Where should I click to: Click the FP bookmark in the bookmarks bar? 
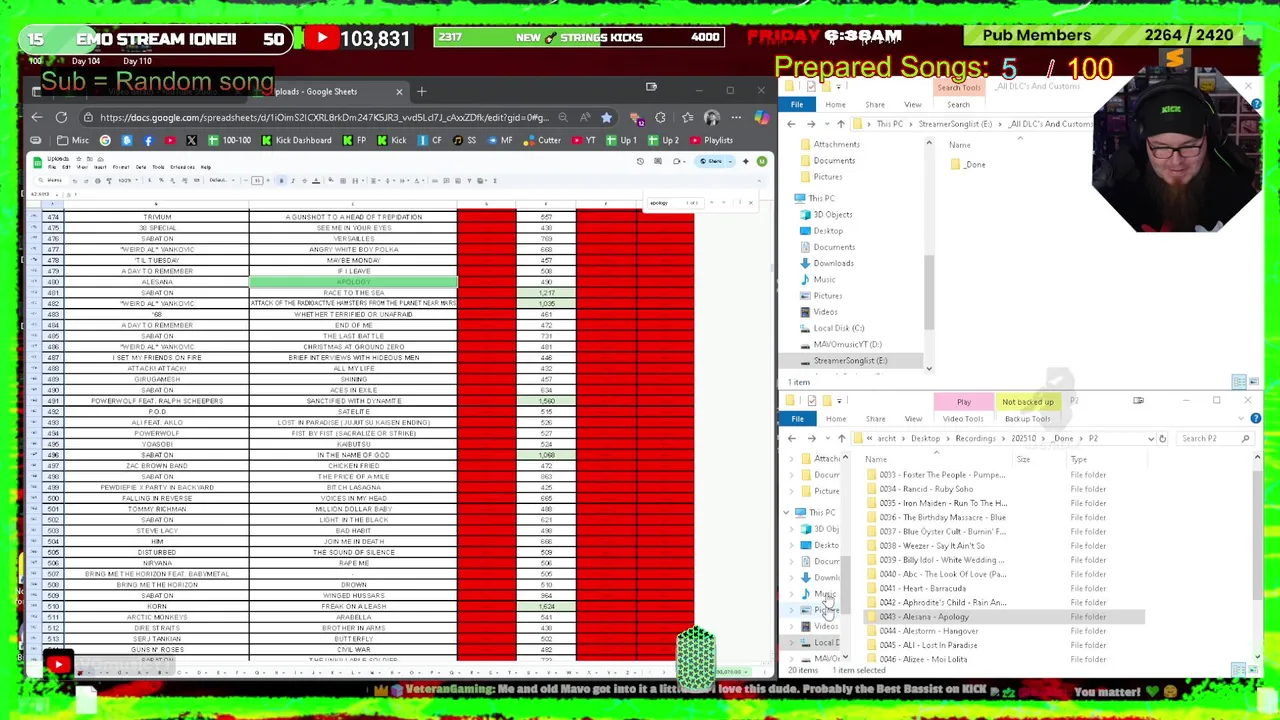point(354,140)
